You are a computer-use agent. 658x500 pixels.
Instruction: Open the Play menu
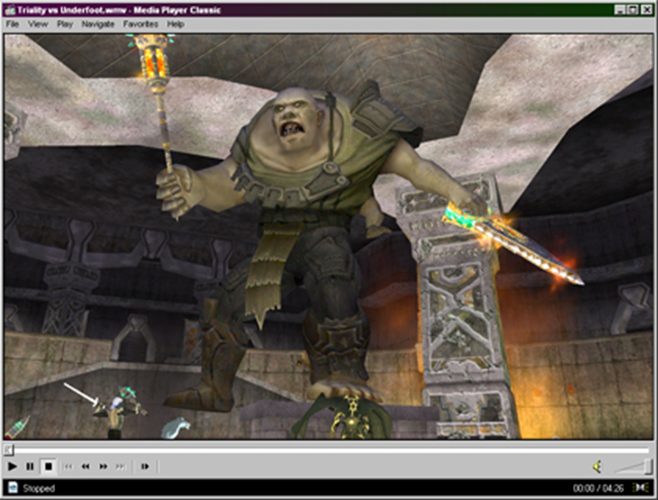click(x=65, y=24)
